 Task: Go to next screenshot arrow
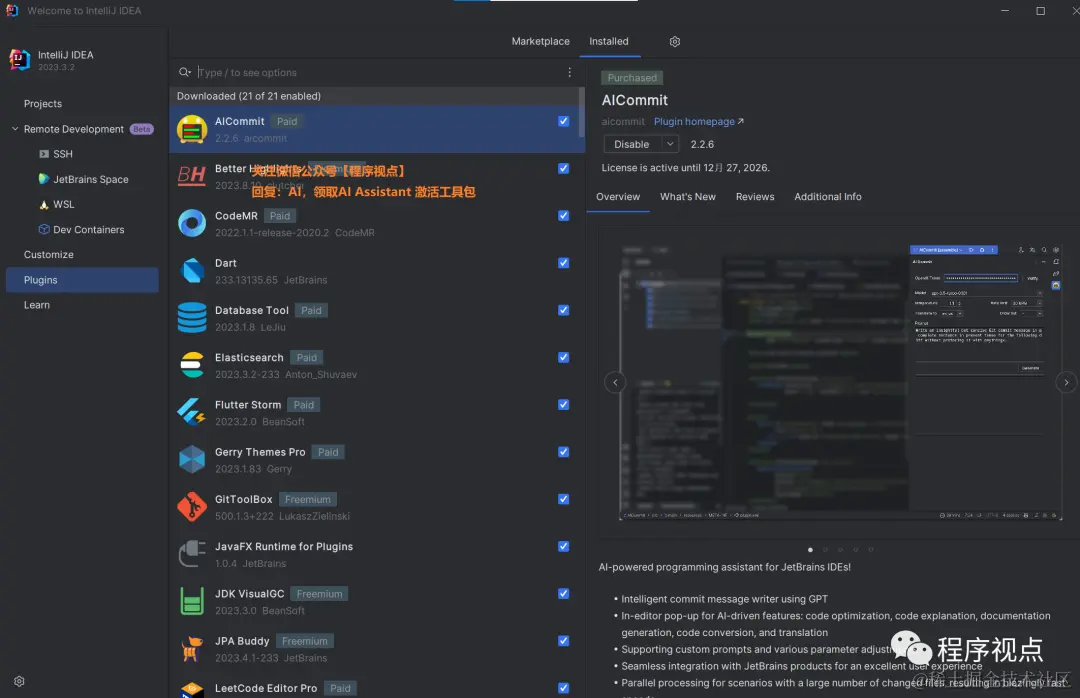pyautogui.click(x=1066, y=382)
